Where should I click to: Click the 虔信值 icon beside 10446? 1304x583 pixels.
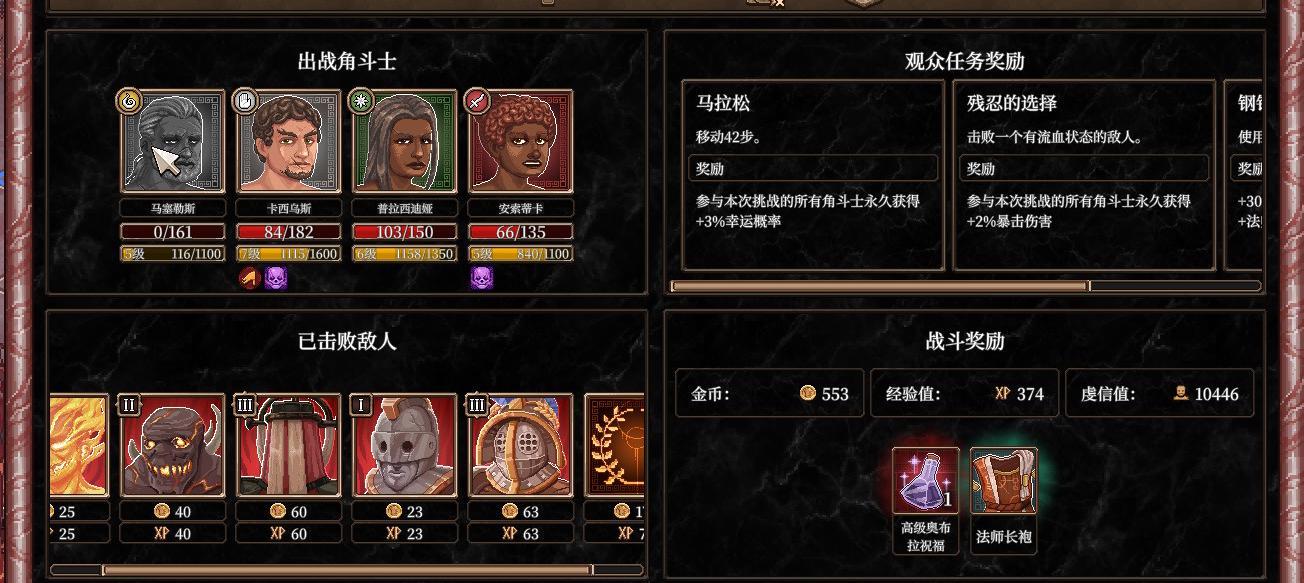1181,393
